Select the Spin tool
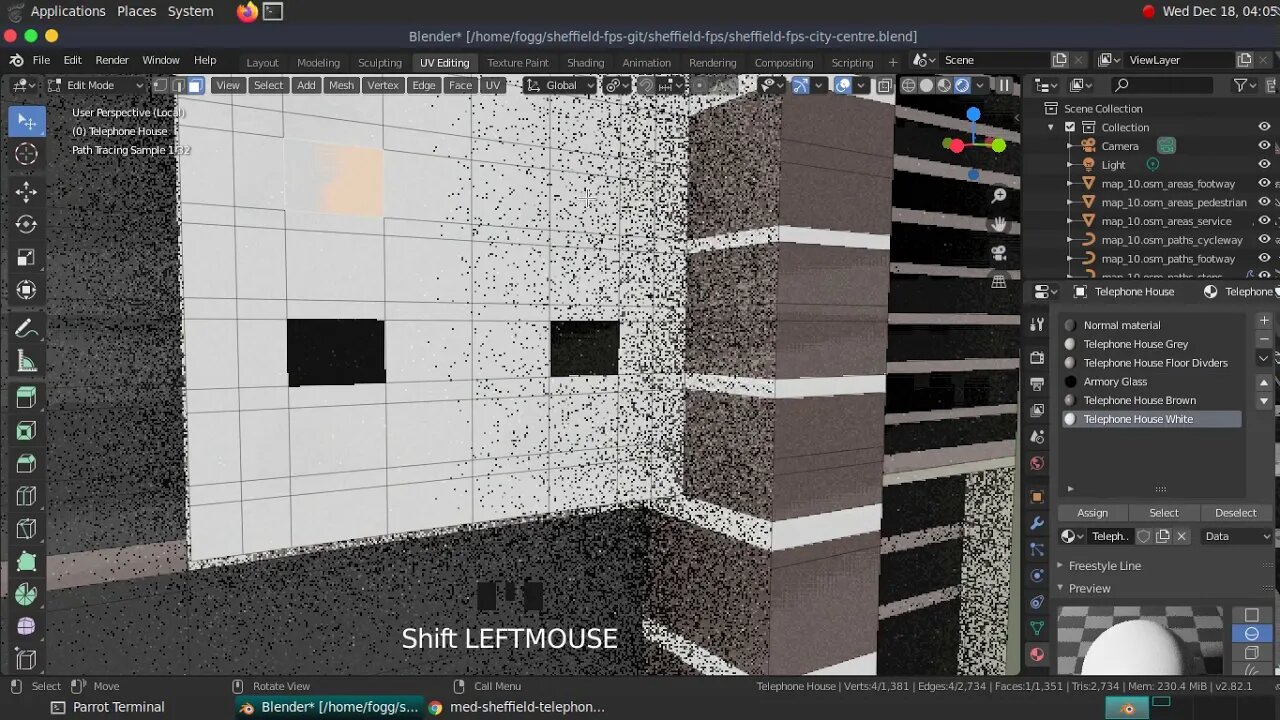Image resolution: width=1280 pixels, height=720 pixels. [x=27, y=594]
